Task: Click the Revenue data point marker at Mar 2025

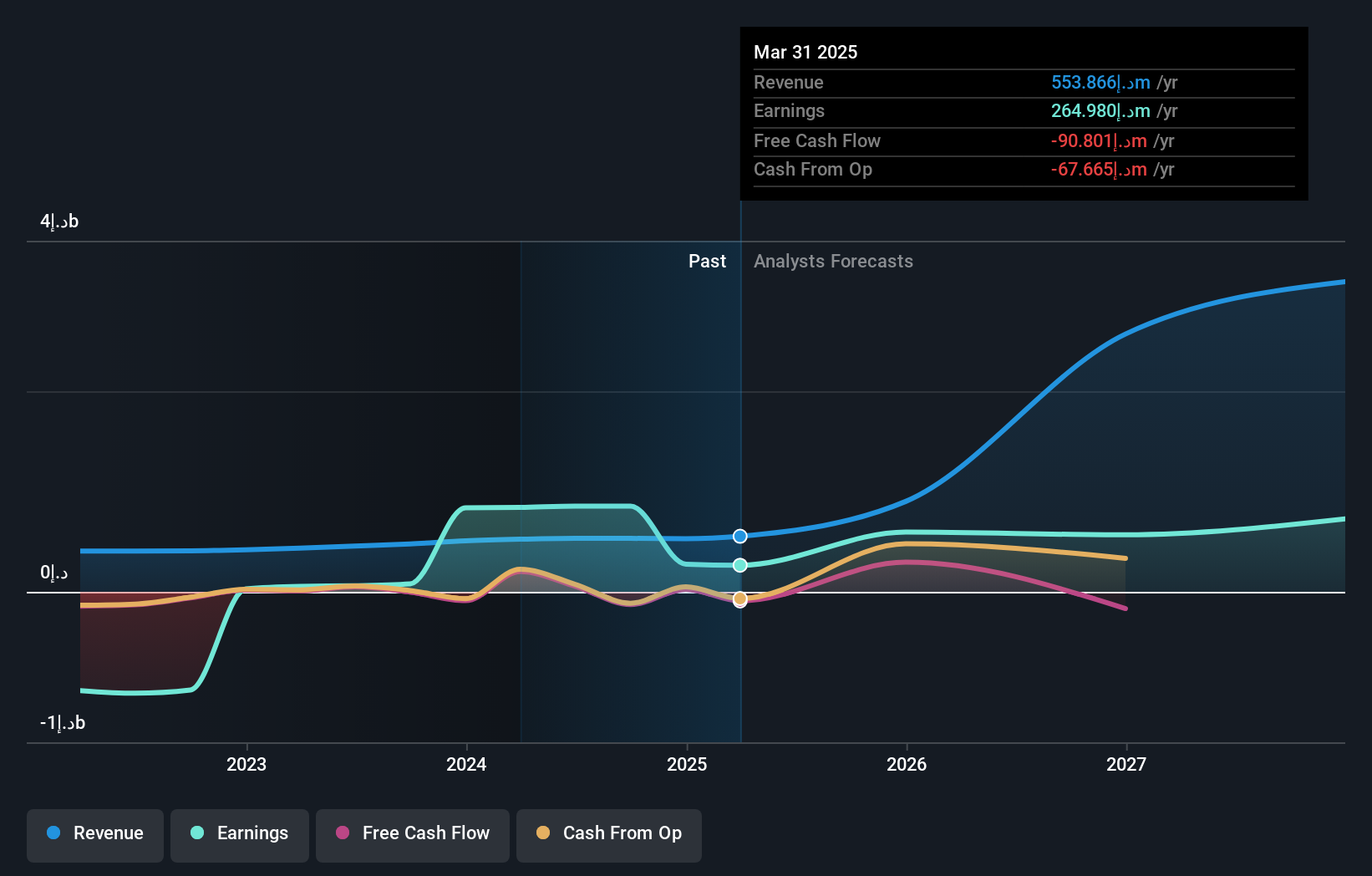Action: [x=740, y=536]
